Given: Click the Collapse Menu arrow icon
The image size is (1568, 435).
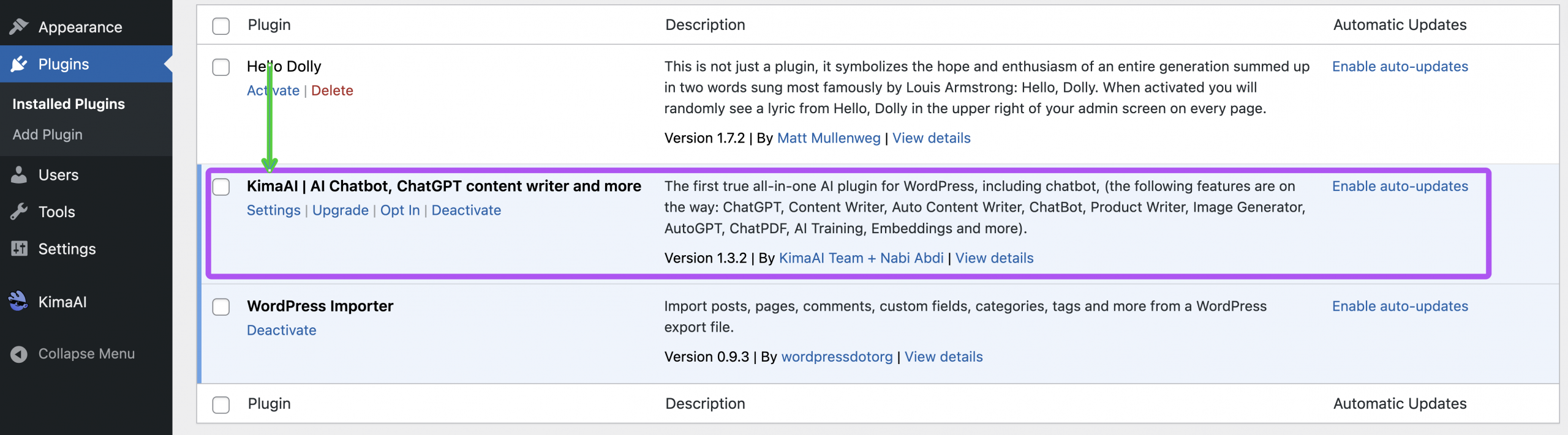Looking at the screenshot, I should [19, 354].
